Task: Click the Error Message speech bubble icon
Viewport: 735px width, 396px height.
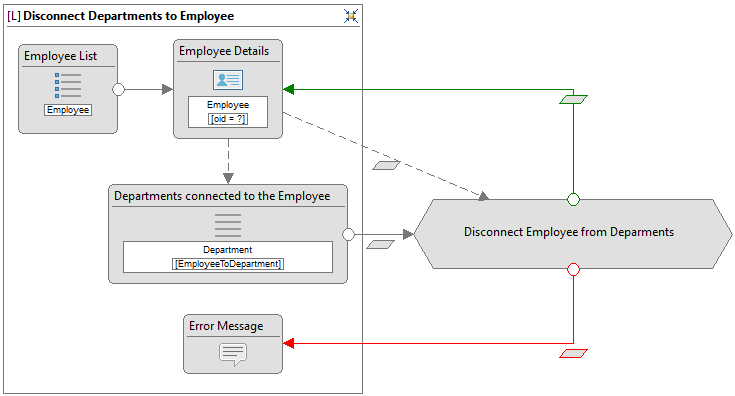Action: pos(233,355)
